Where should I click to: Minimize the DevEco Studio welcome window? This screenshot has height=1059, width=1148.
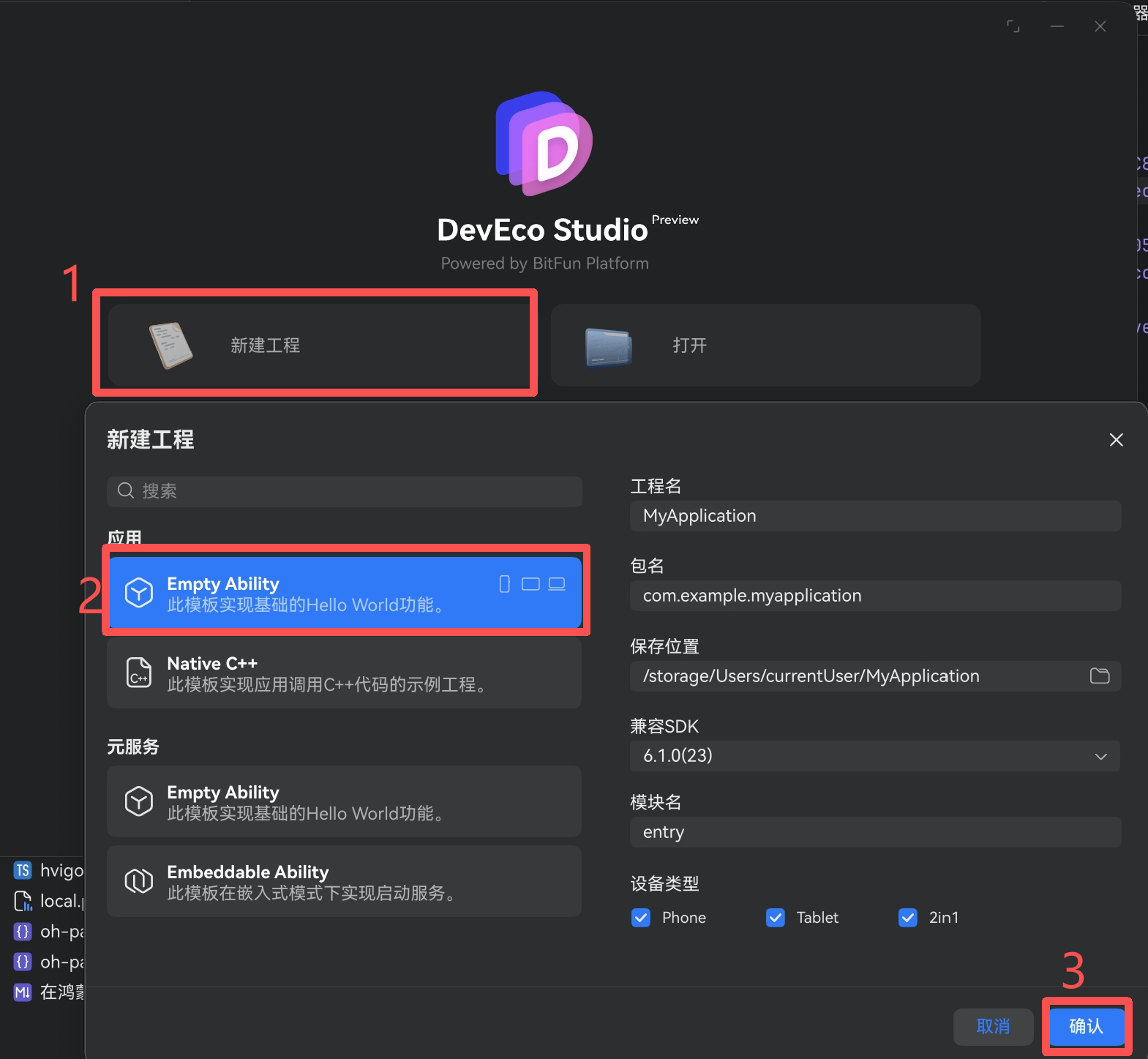point(1057,26)
